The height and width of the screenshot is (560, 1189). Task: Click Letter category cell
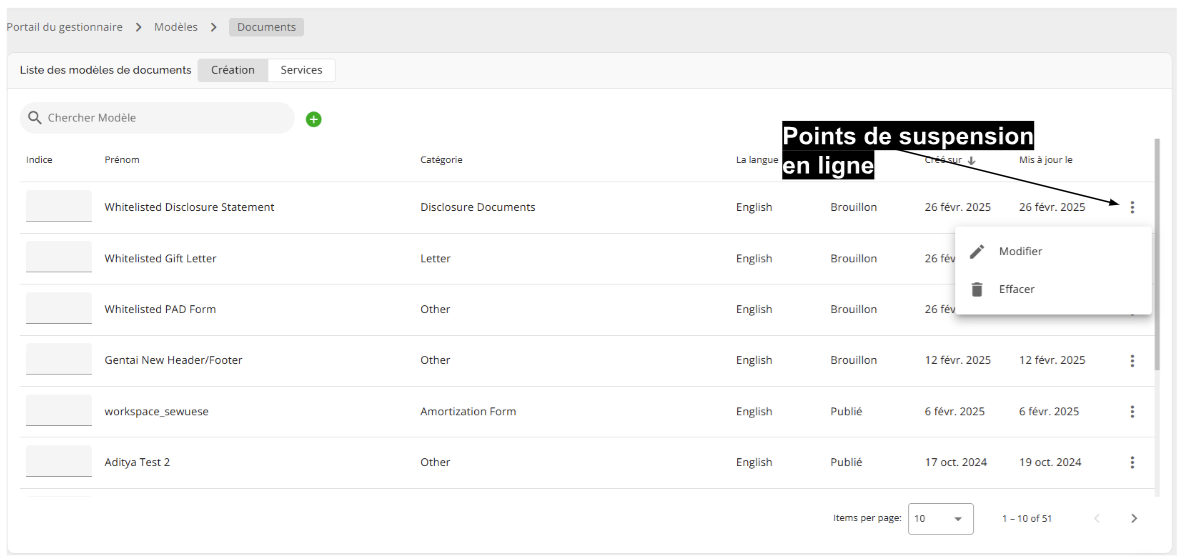435,258
